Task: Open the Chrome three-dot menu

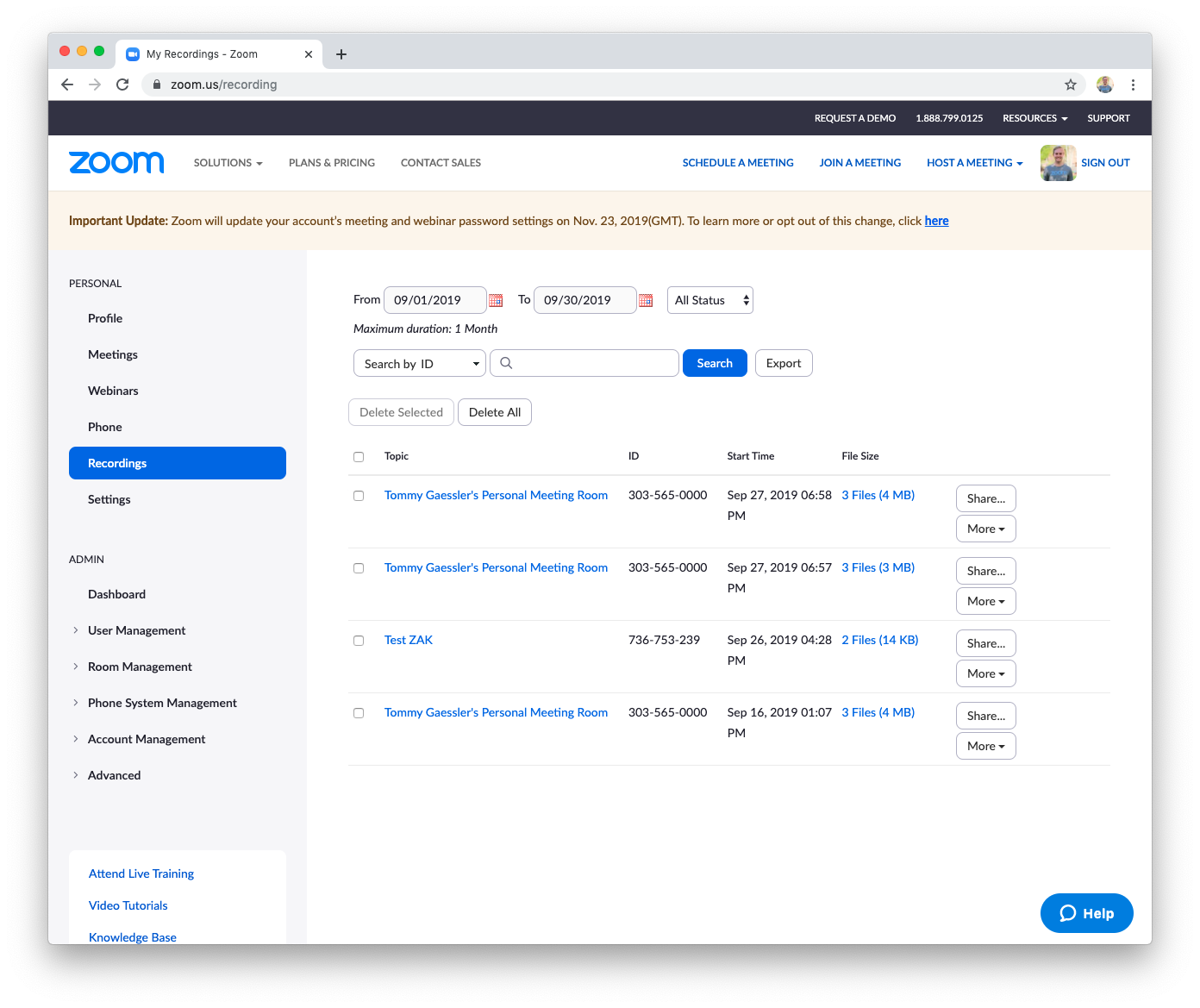Action: click(1133, 85)
